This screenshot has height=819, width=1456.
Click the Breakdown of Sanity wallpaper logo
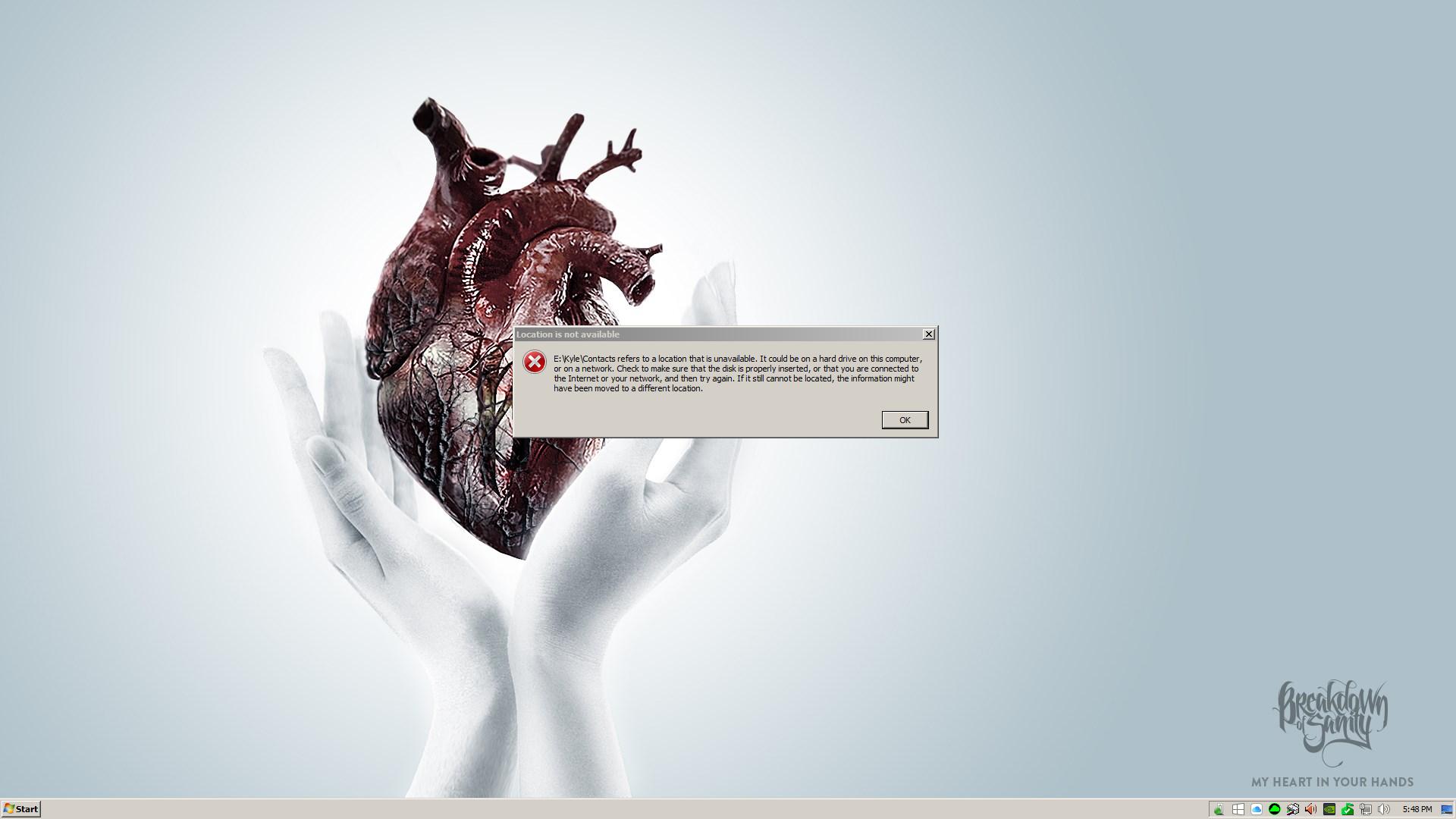click(1331, 722)
